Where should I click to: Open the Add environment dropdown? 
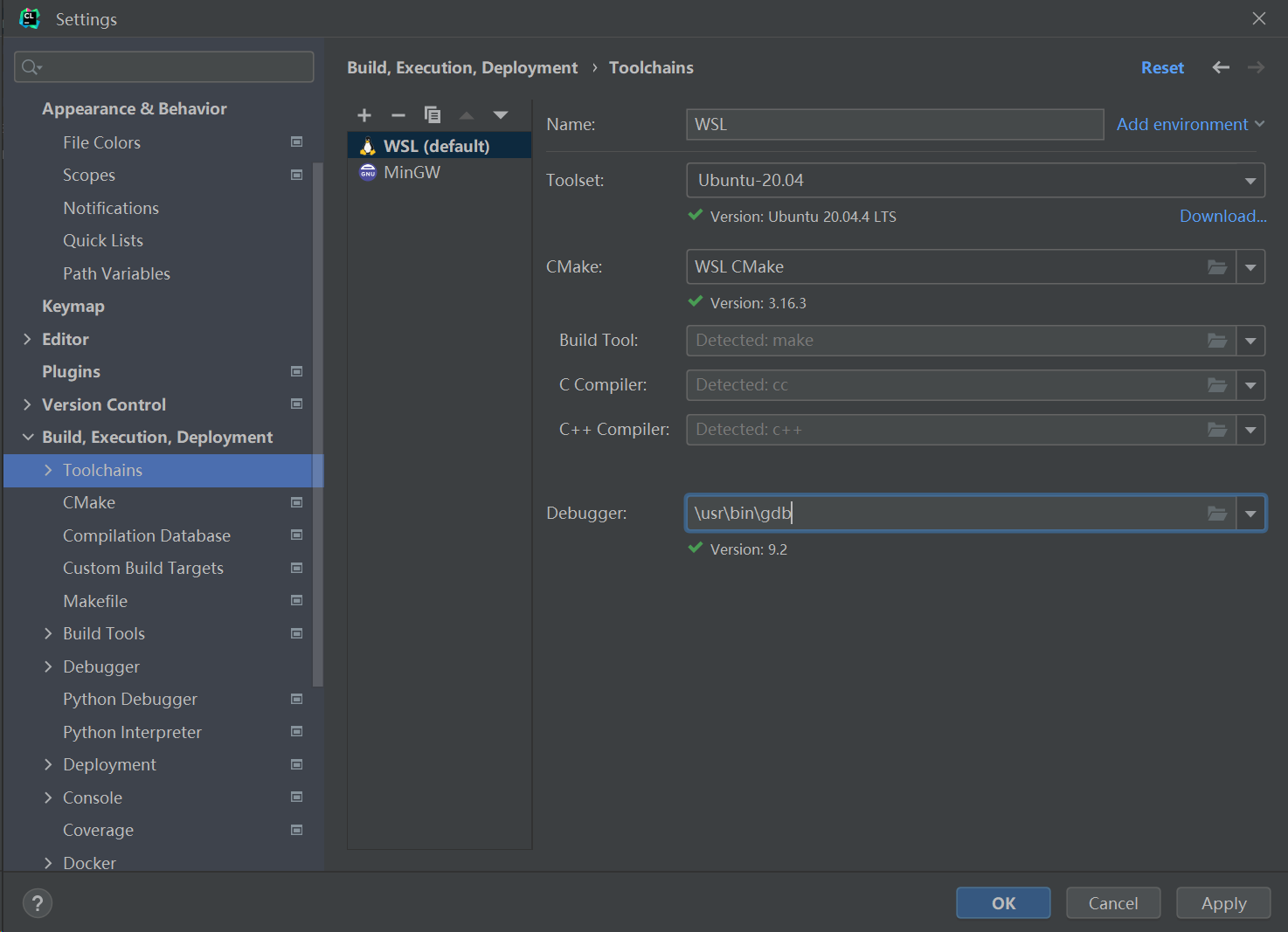[x=1190, y=124]
